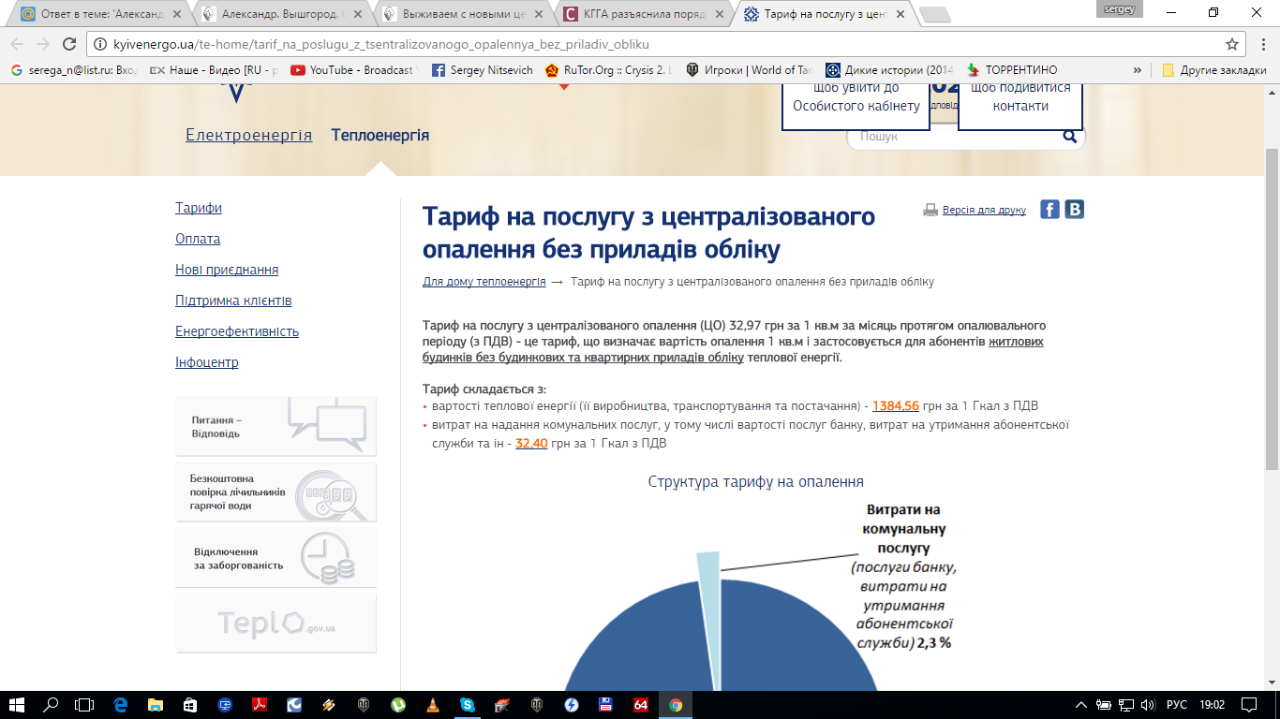Switch to the 'КГГА разъяснила' tab

click(x=642, y=14)
